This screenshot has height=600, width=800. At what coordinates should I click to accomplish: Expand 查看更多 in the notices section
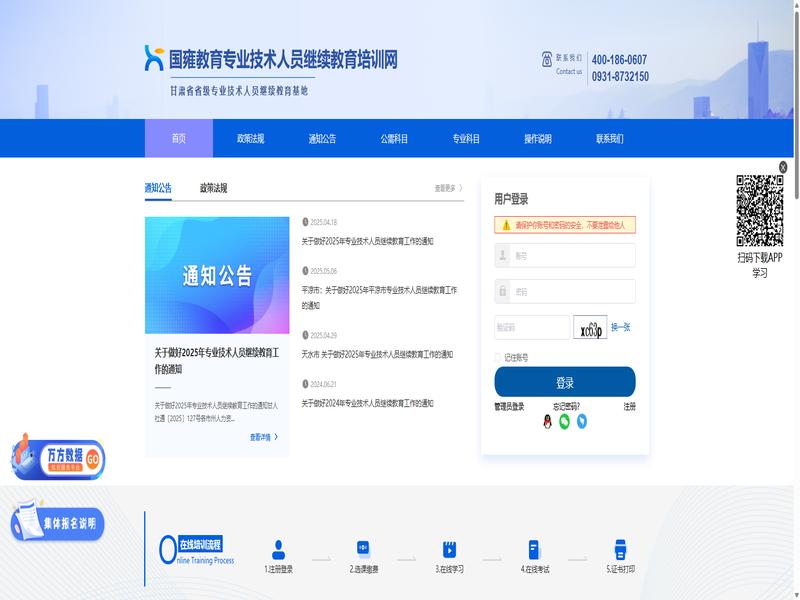(x=448, y=188)
